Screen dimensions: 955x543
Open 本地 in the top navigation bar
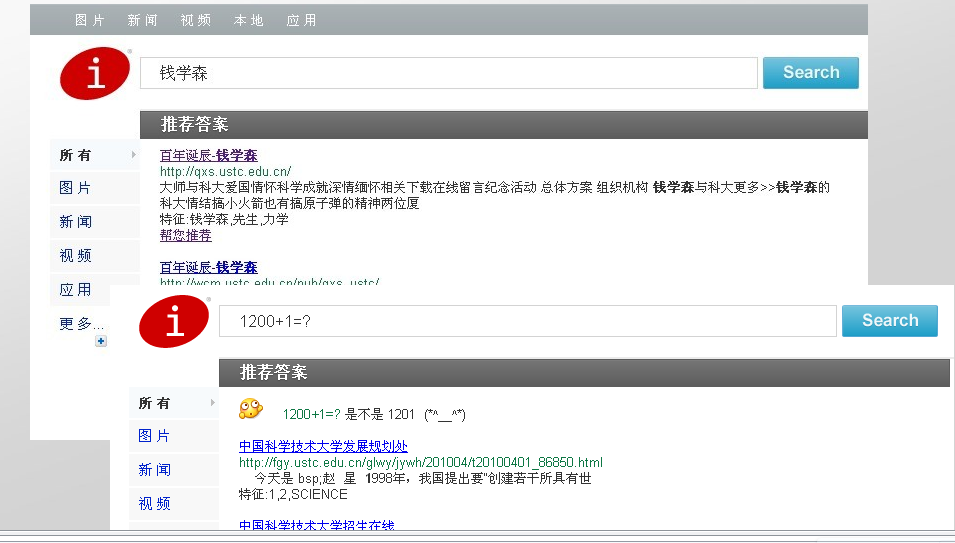click(248, 20)
